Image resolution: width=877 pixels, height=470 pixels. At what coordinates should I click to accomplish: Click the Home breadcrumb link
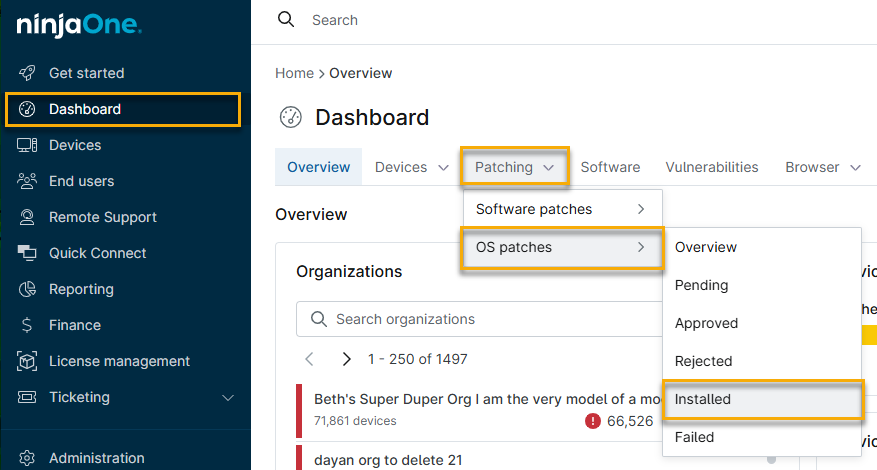point(294,73)
